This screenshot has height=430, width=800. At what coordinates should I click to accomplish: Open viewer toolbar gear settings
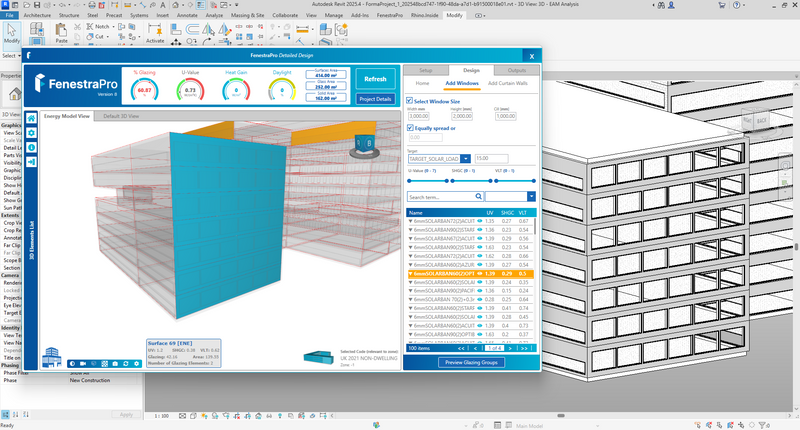(x=136, y=364)
